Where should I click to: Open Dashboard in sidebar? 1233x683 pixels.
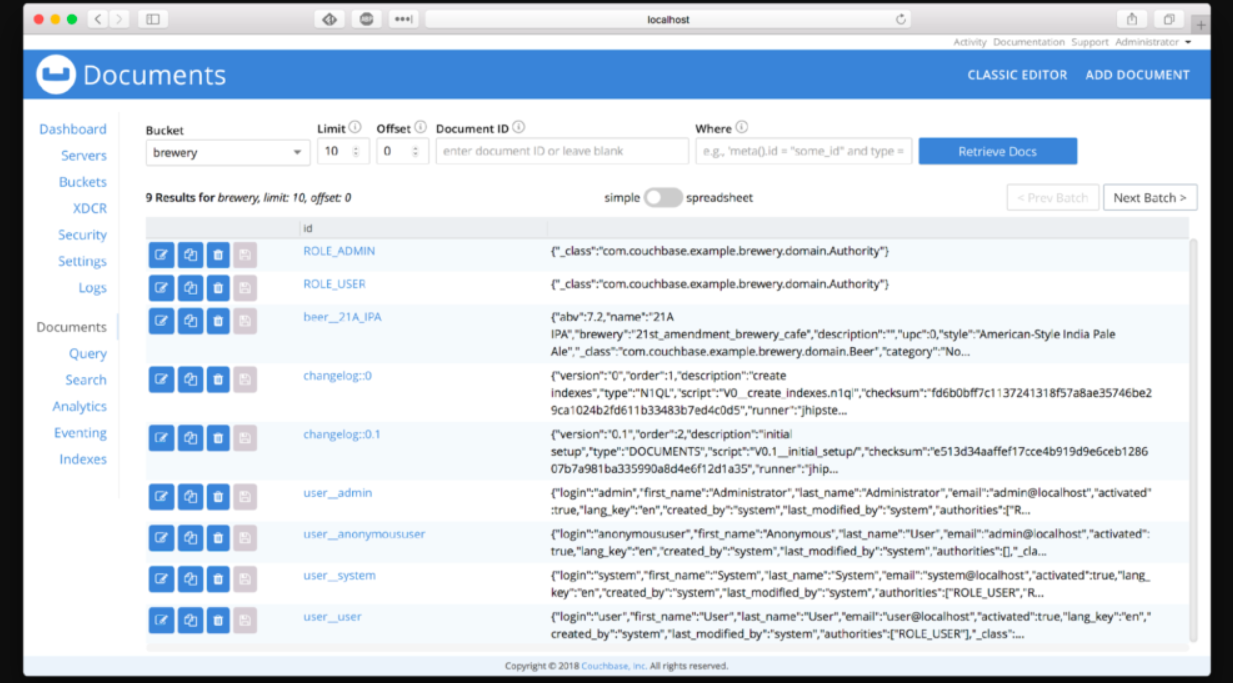point(73,129)
